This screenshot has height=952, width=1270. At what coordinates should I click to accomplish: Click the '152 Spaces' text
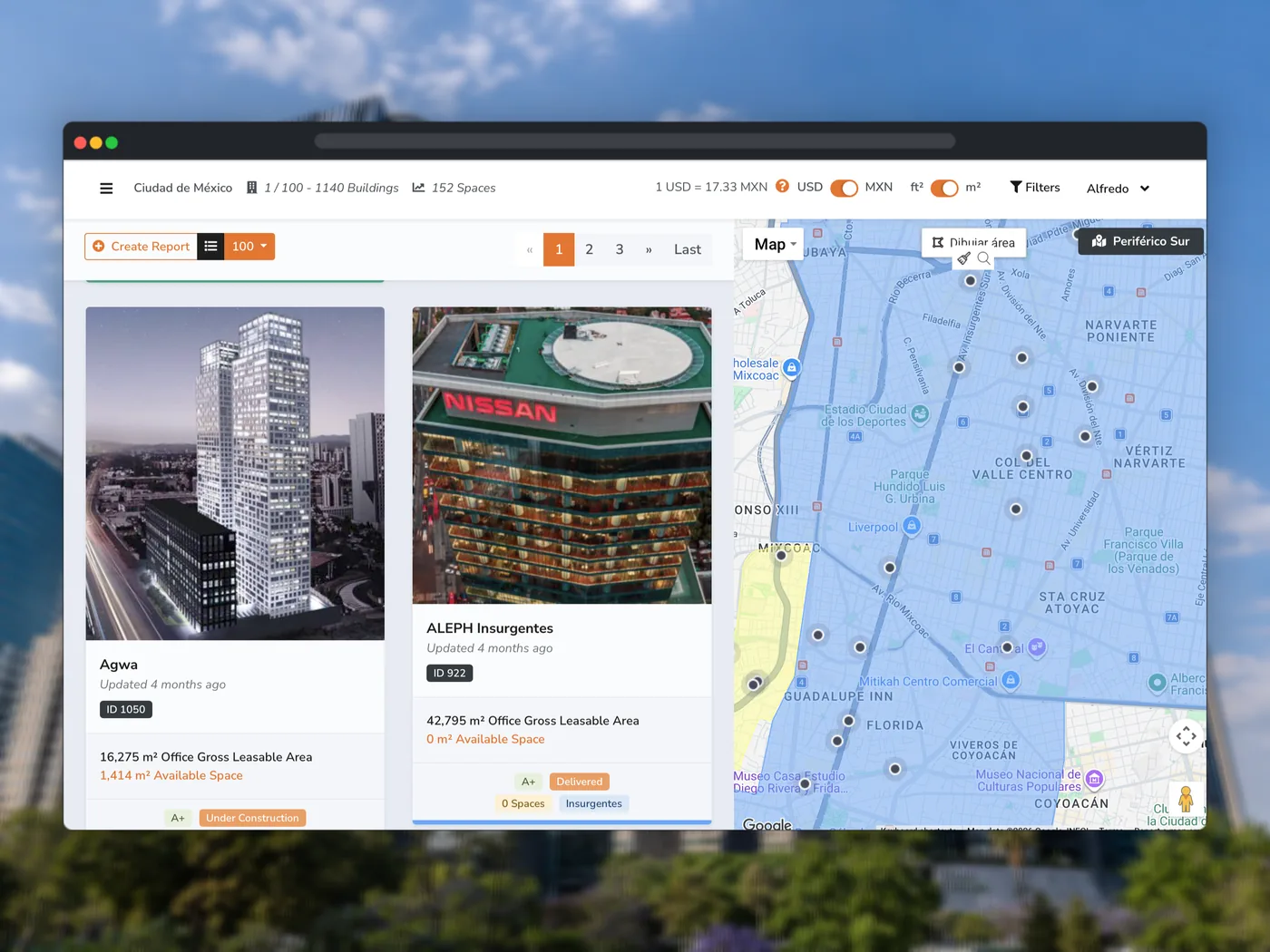tap(464, 188)
